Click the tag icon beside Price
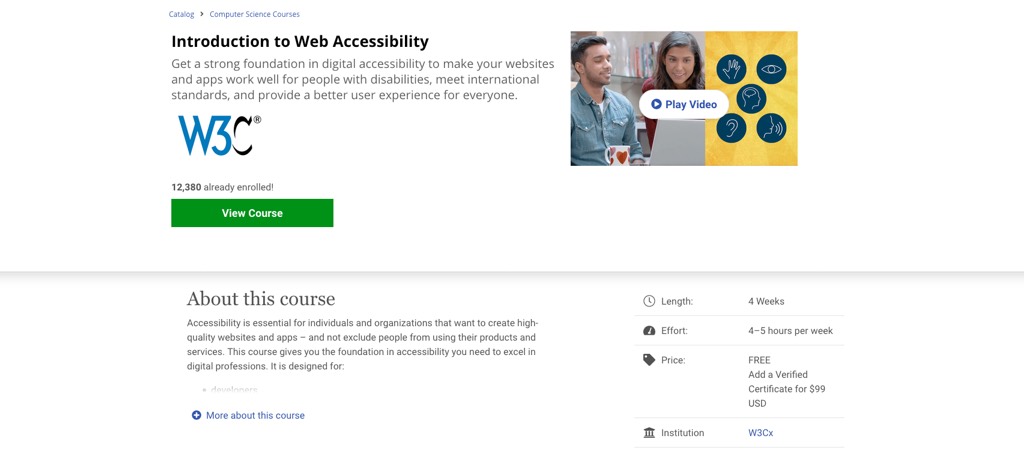Viewport: 1024px width, 450px height. [649, 360]
